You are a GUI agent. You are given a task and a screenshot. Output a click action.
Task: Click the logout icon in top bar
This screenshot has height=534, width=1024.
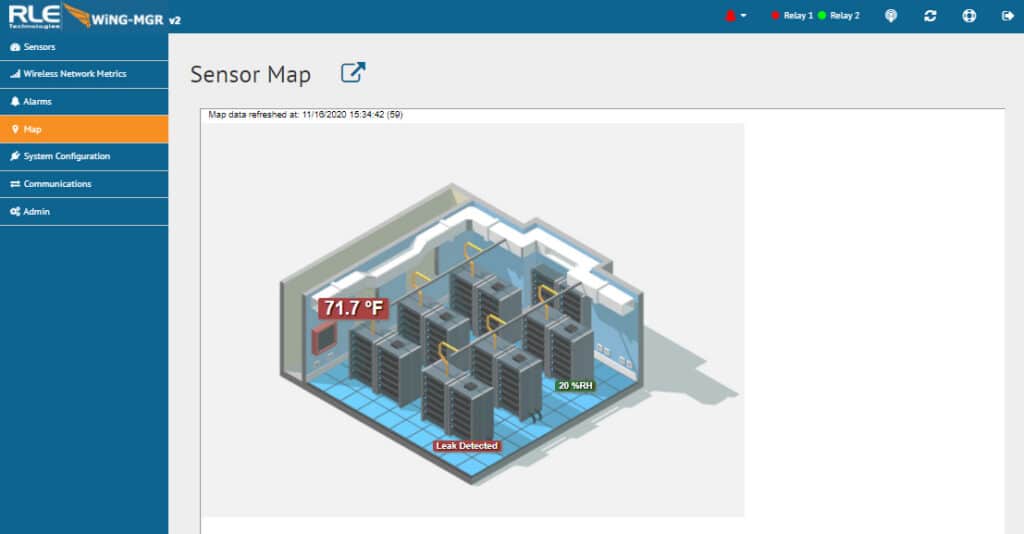click(x=1006, y=16)
